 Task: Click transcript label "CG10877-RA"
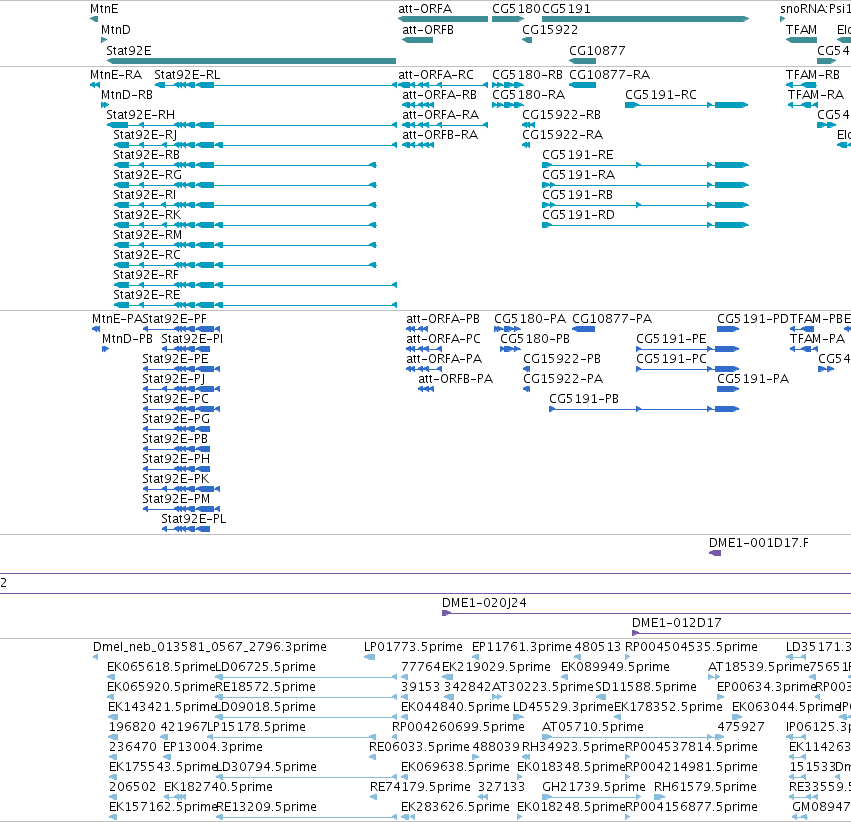pos(609,75)
